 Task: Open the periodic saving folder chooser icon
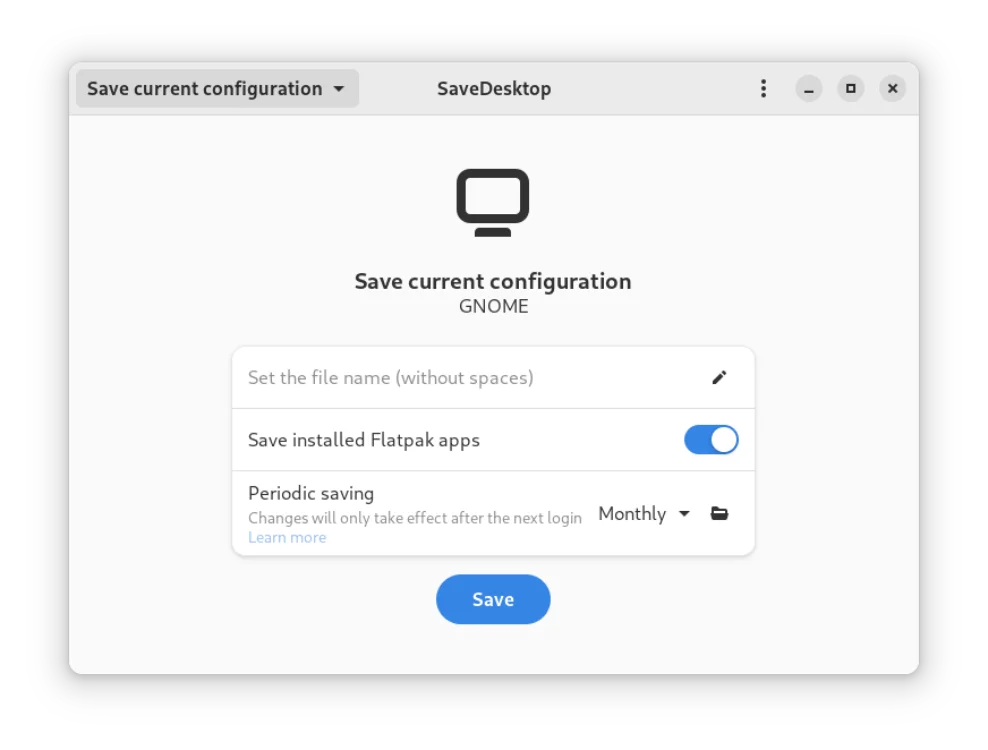tap(719, 514)
